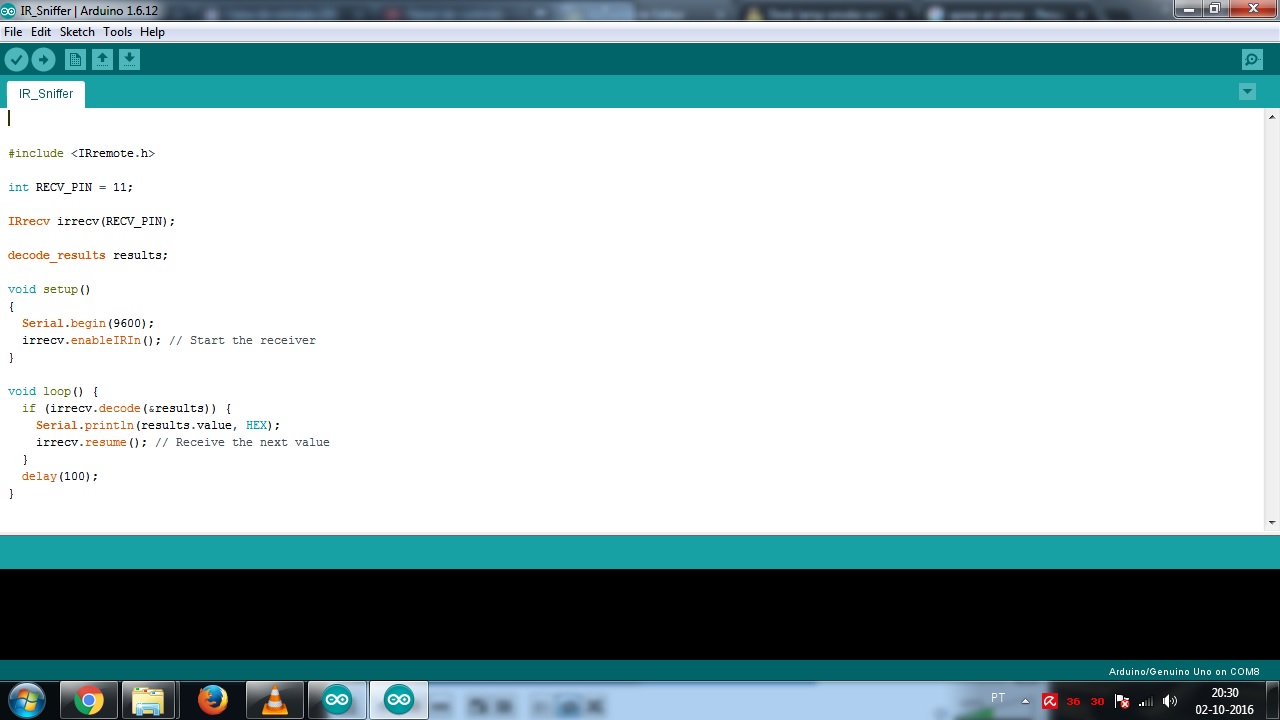The width and height of the screenshot is (1280, 720).
Task: Create a new sketch with the page icon
Action: [x=75, y=60]
